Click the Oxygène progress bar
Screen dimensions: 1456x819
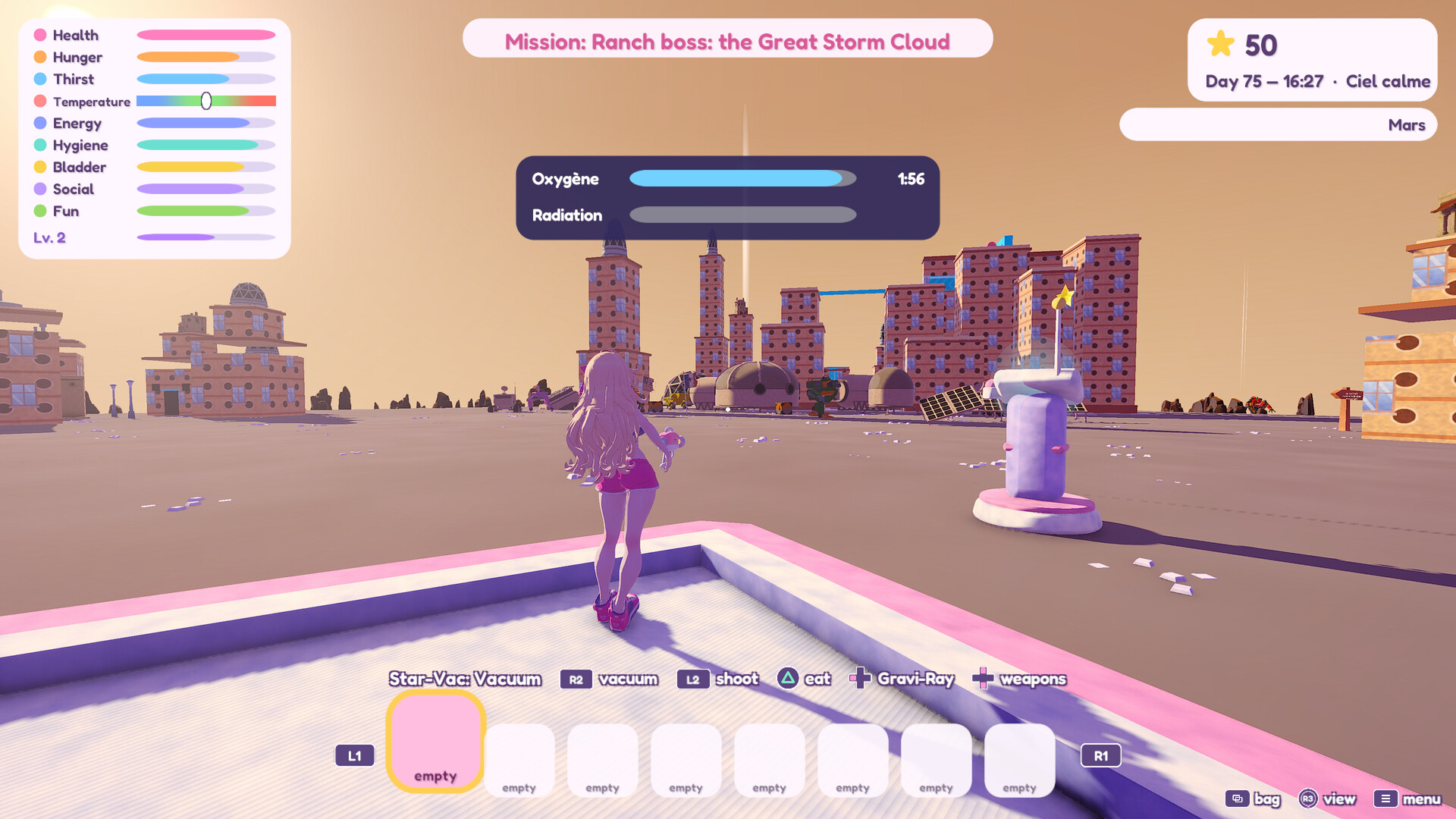point(742,178)
